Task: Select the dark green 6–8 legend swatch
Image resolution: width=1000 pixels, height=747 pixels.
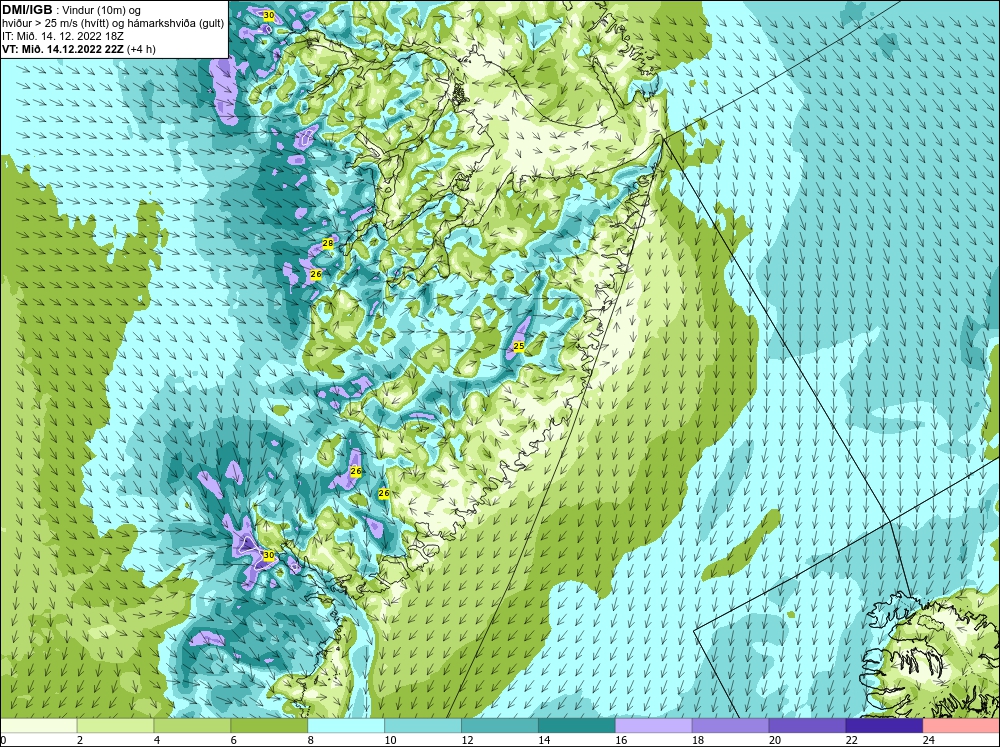Action: click(269, 726)
